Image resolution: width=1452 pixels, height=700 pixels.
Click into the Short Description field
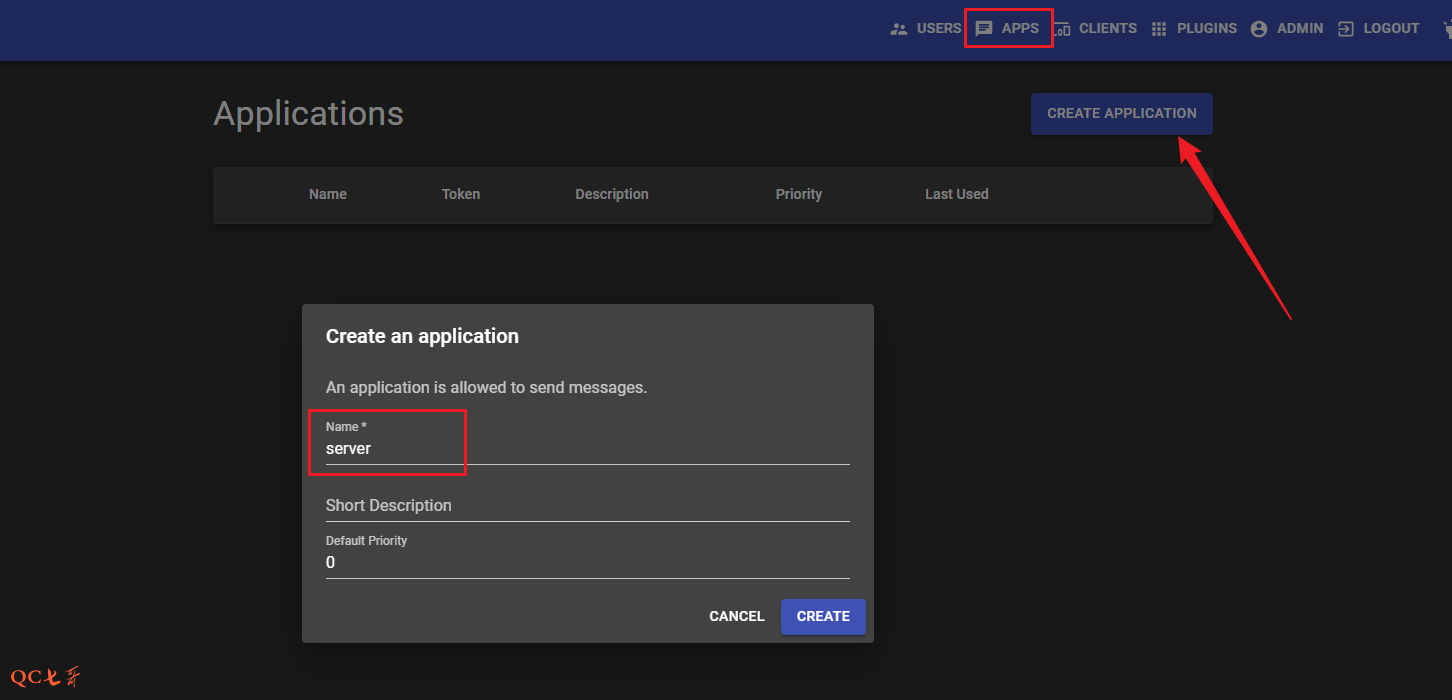[x=587, y=506]
